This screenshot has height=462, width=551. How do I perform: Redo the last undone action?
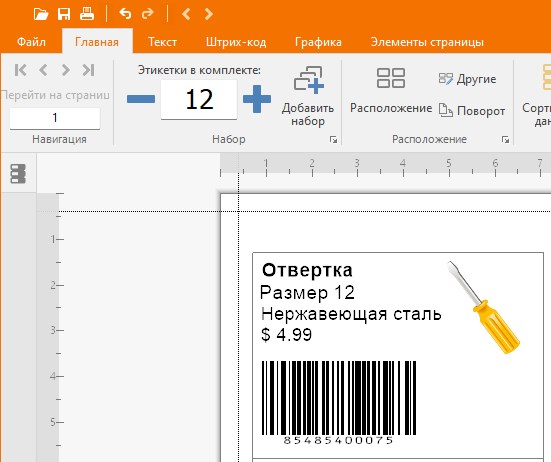[148, 14]
